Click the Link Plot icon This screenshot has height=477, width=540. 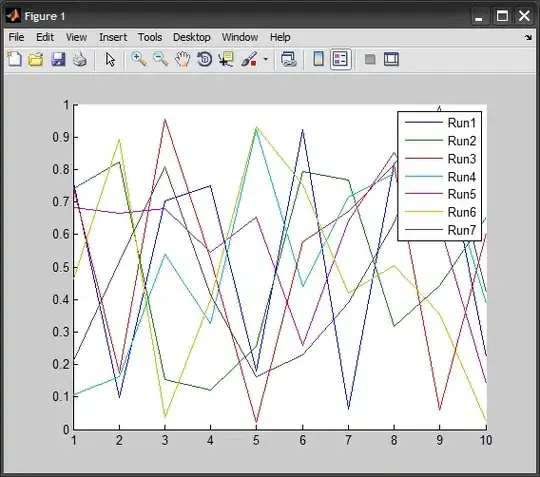(x=289, y=59)
